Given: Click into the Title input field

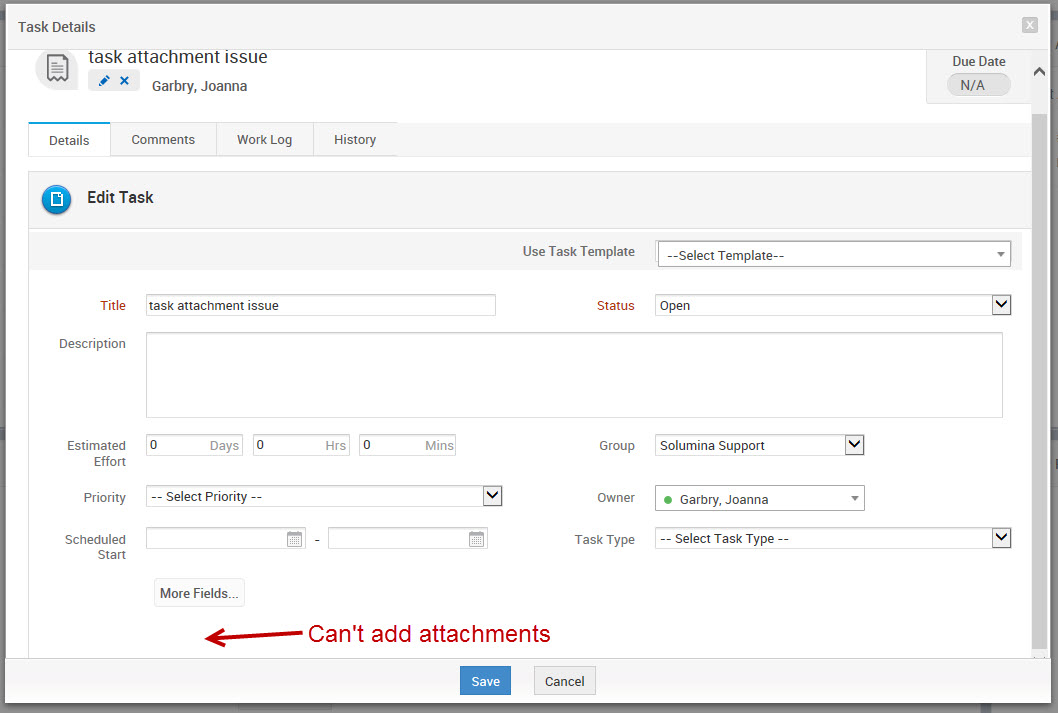Looking at the screenshot, I should (x=321, y=305).
